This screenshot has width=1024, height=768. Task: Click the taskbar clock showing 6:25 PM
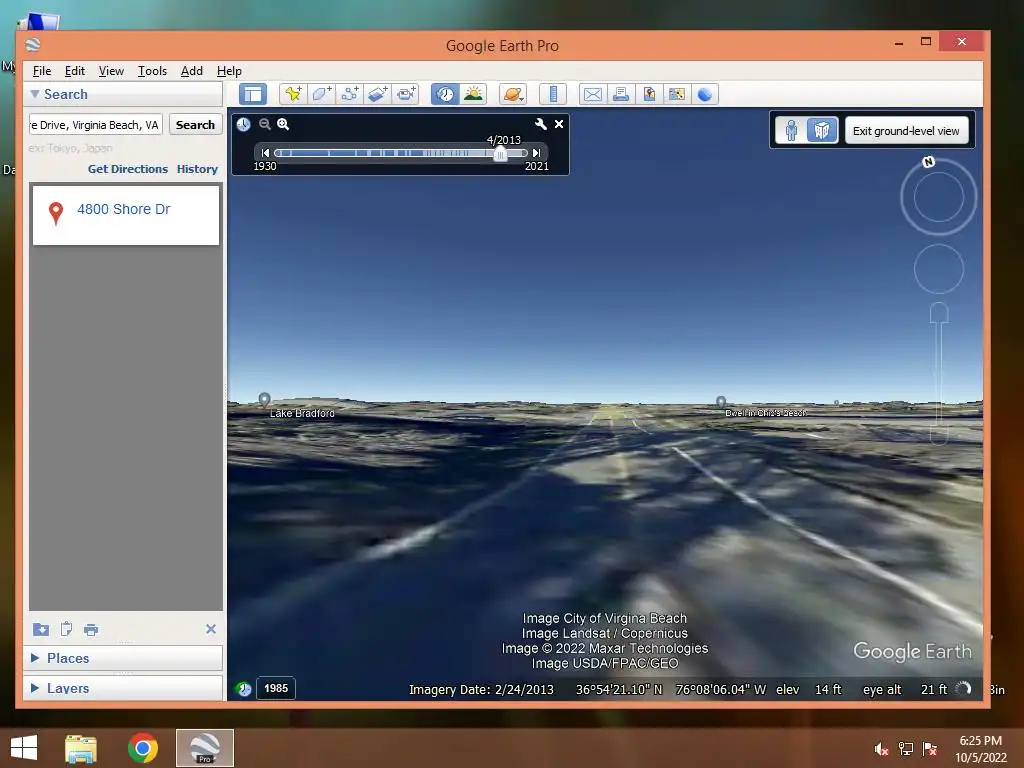(980, 749)
